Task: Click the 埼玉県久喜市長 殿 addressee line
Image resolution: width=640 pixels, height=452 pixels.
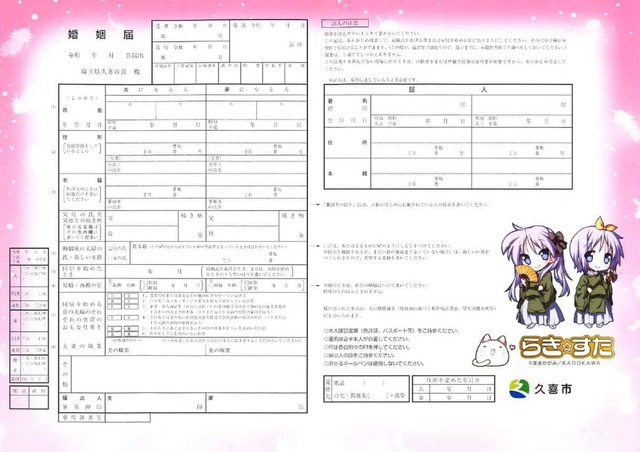Action: point(110,71)
